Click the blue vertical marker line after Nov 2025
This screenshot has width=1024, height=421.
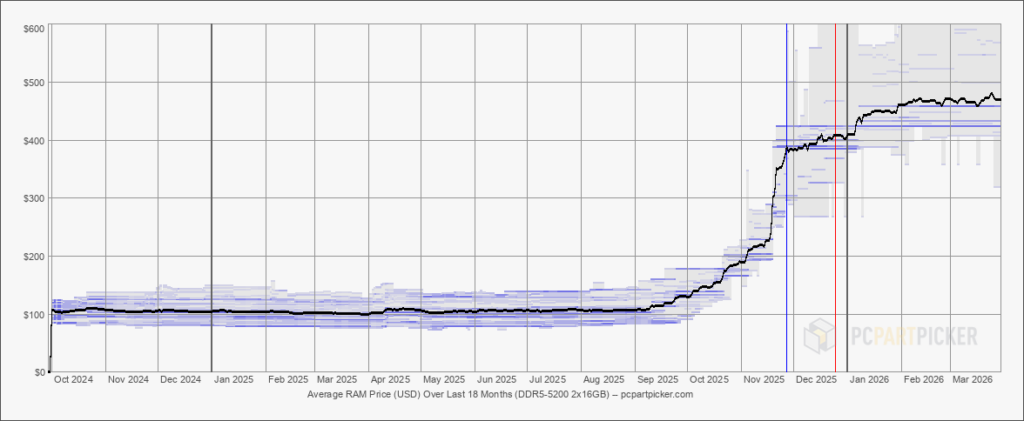click(786, 200)
